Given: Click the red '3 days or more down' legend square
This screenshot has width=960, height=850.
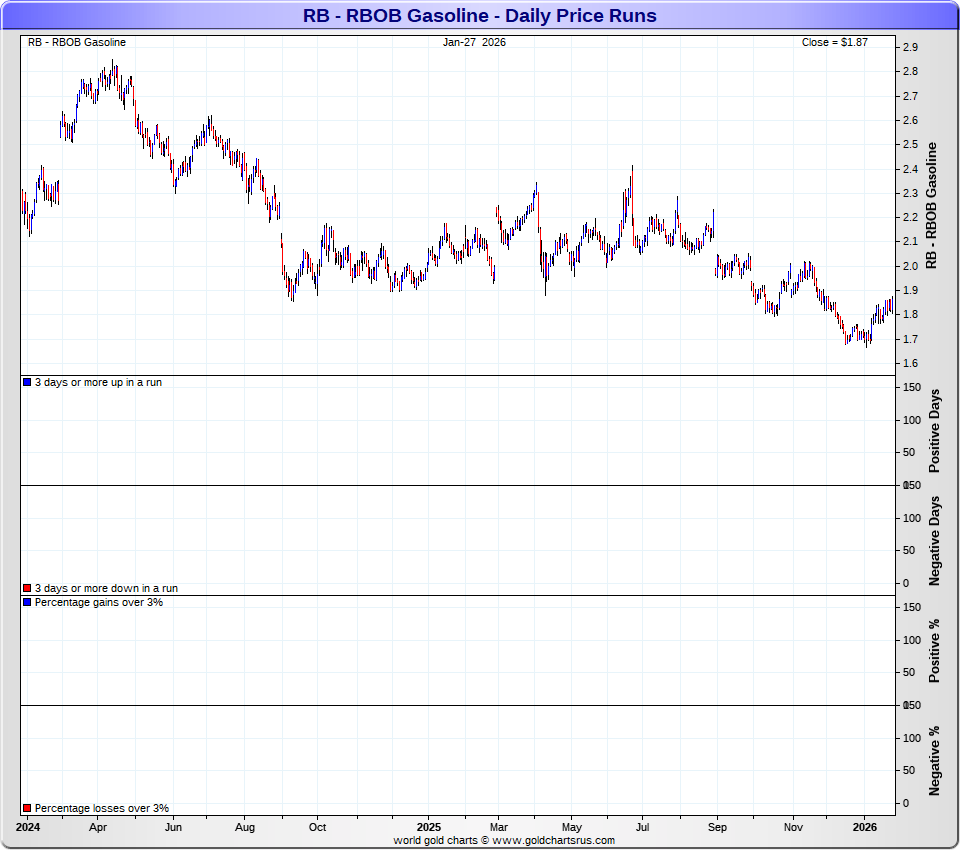Looking at the screenshot, I should pyautogui.click(x=27, y=589).
